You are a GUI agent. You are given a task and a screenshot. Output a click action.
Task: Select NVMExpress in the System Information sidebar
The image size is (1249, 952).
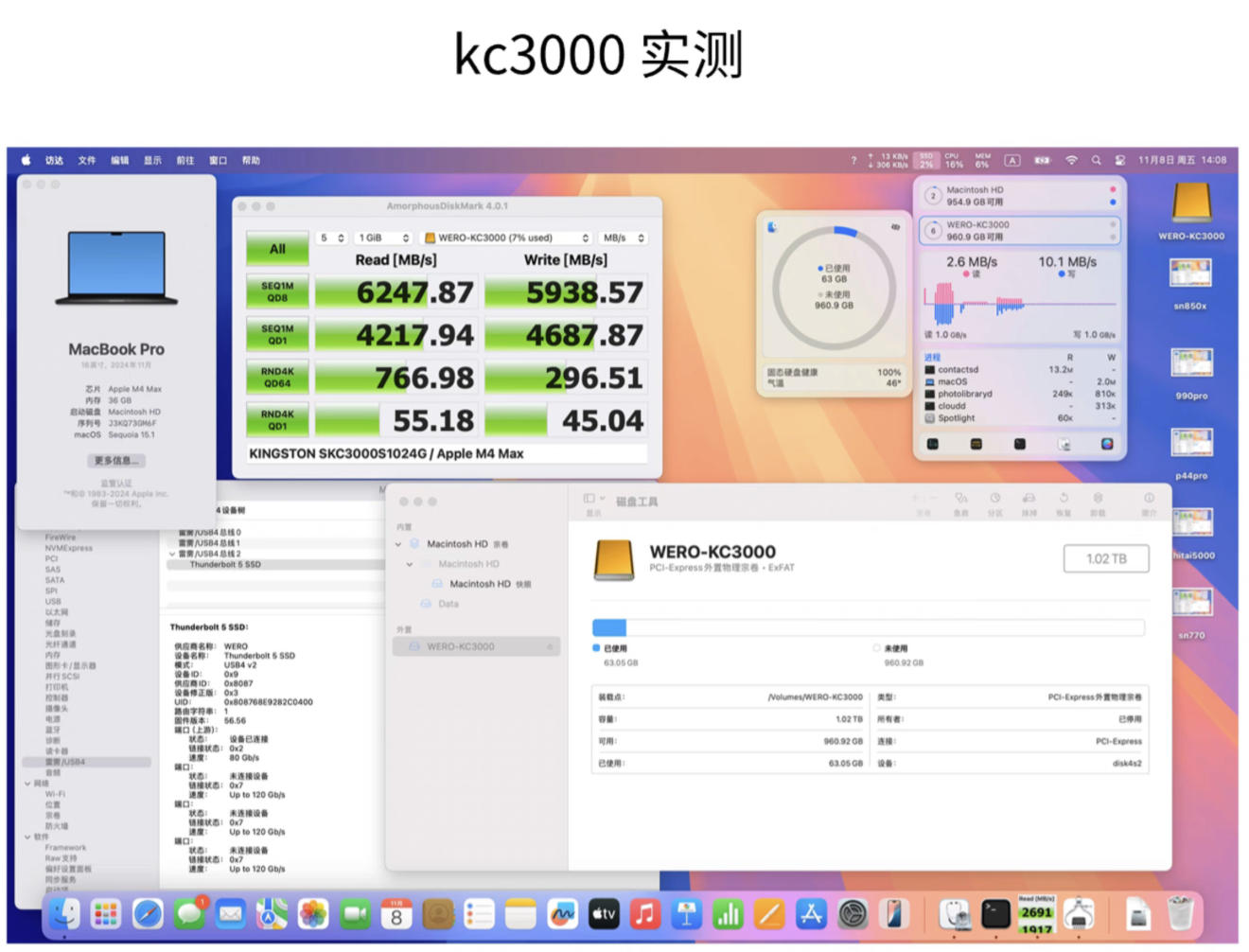[x=69, y=548]
